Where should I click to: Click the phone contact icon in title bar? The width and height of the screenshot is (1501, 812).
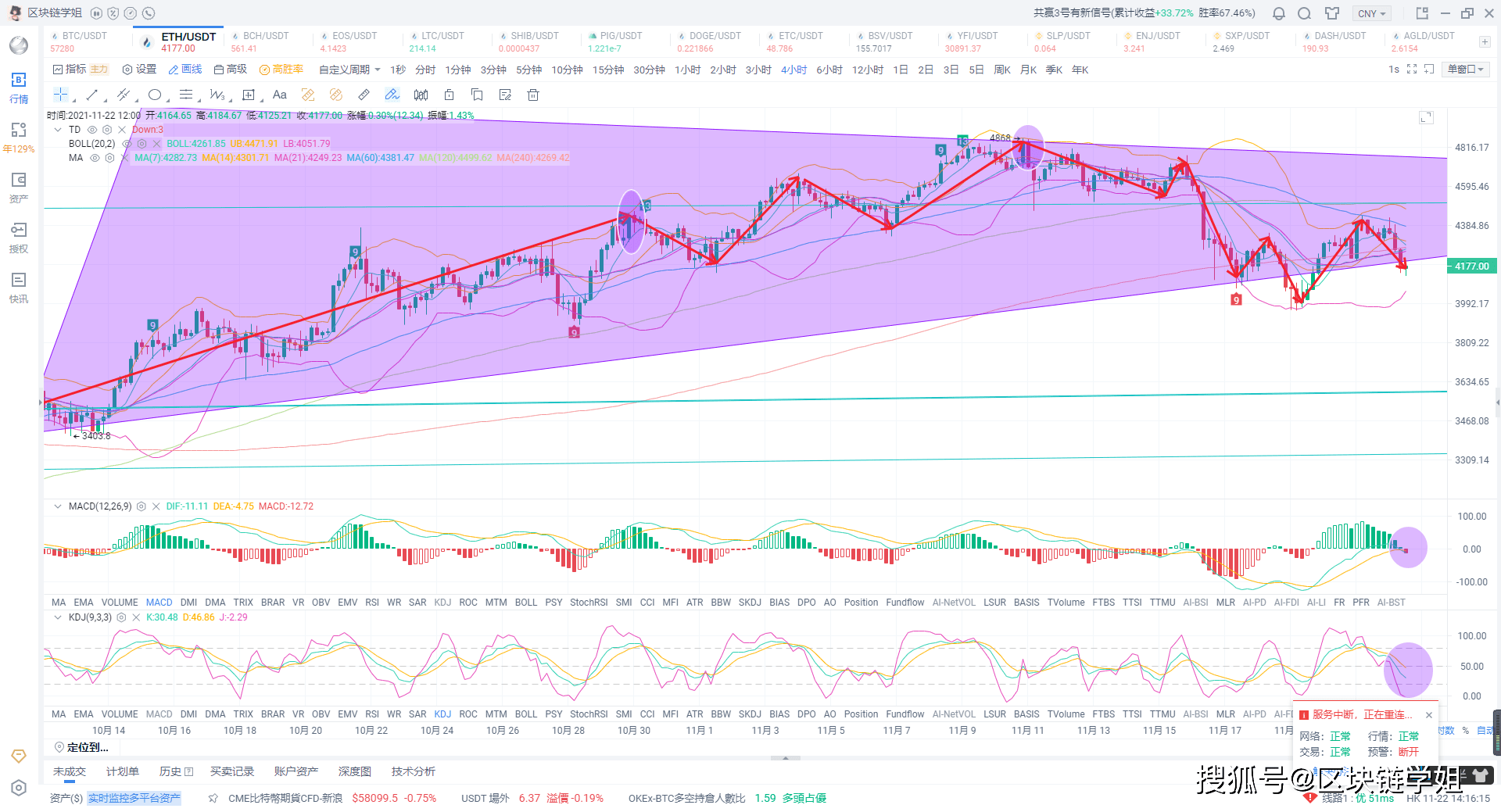click(x=149, y=13)
